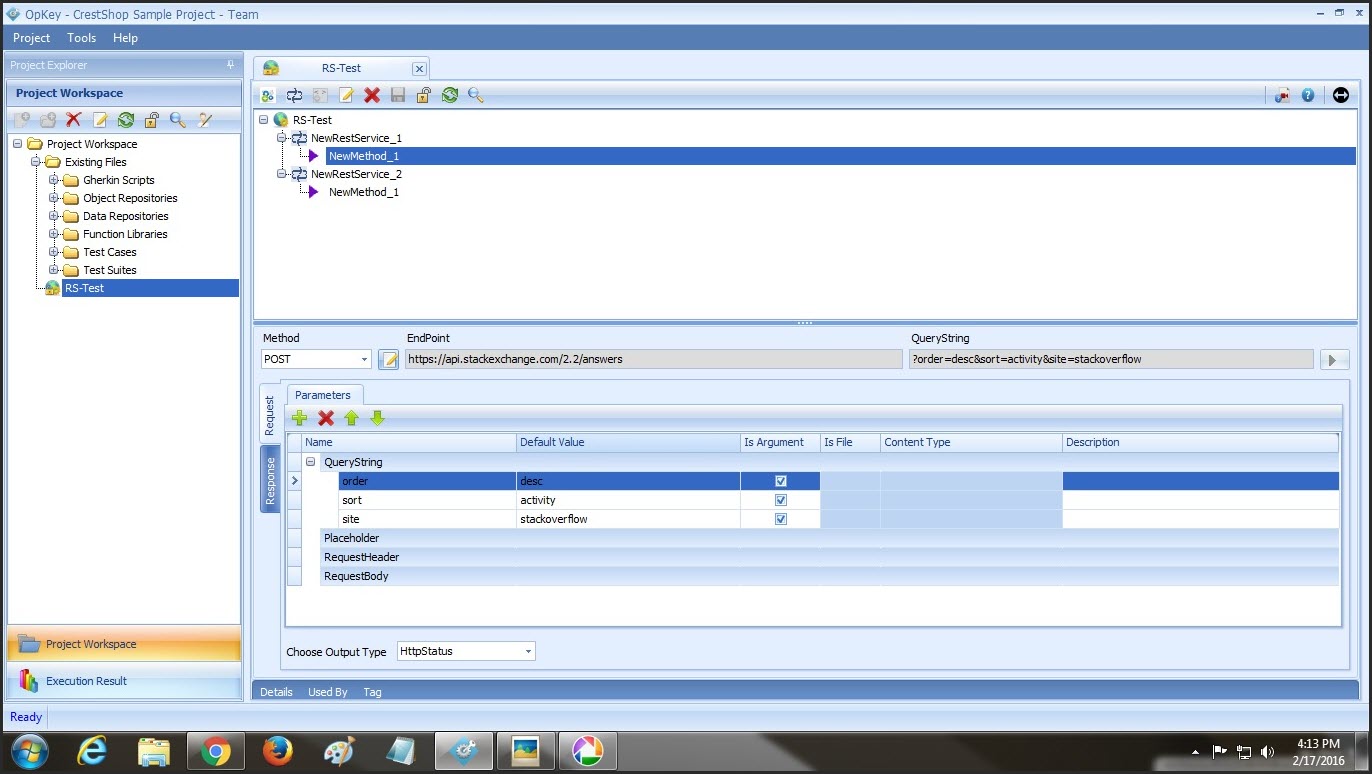The height and width of the screenshot is (774, 1372).
Task: Expand the Test Cases folder
Action: point(54,252)
